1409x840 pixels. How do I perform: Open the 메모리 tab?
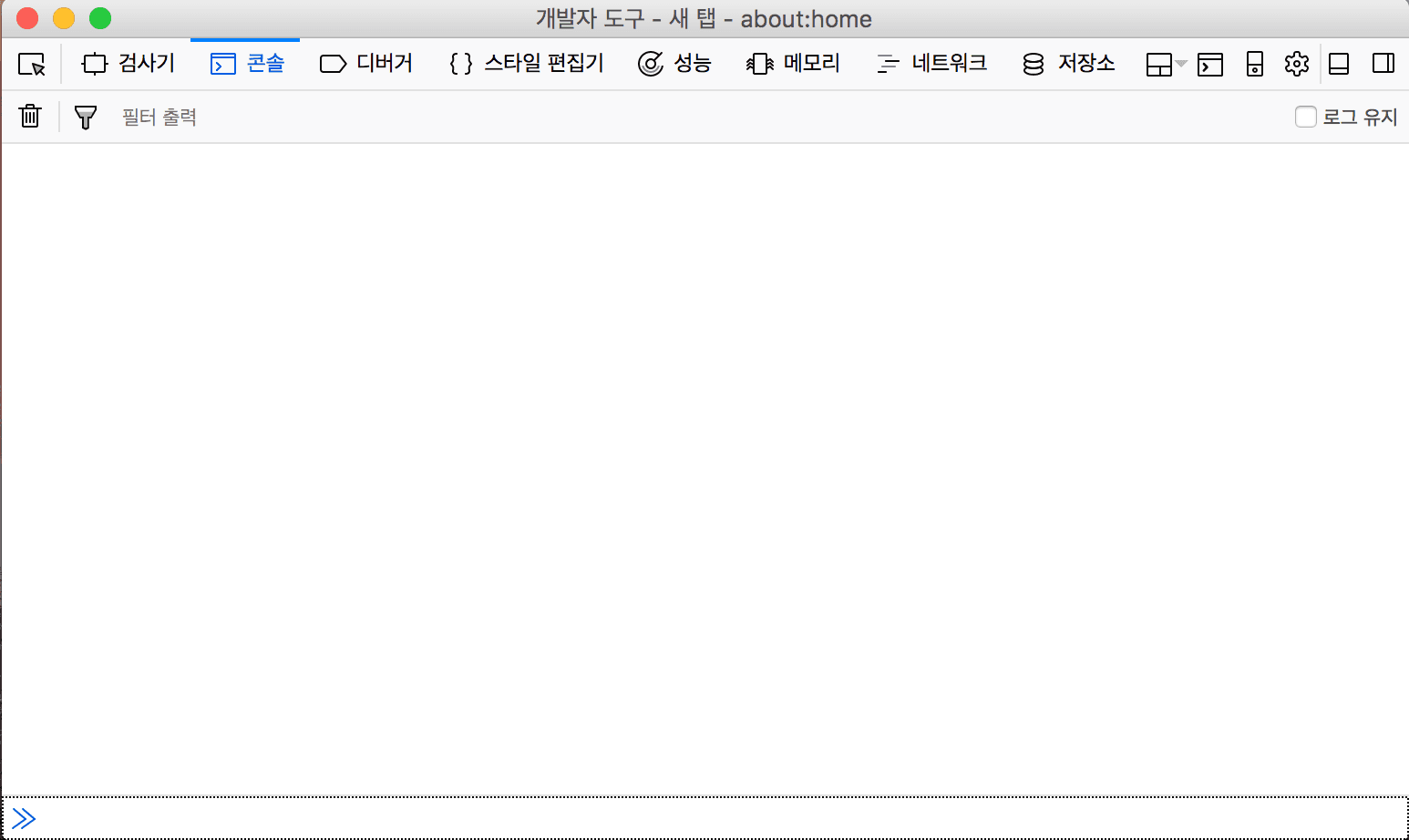click(793, 64)
